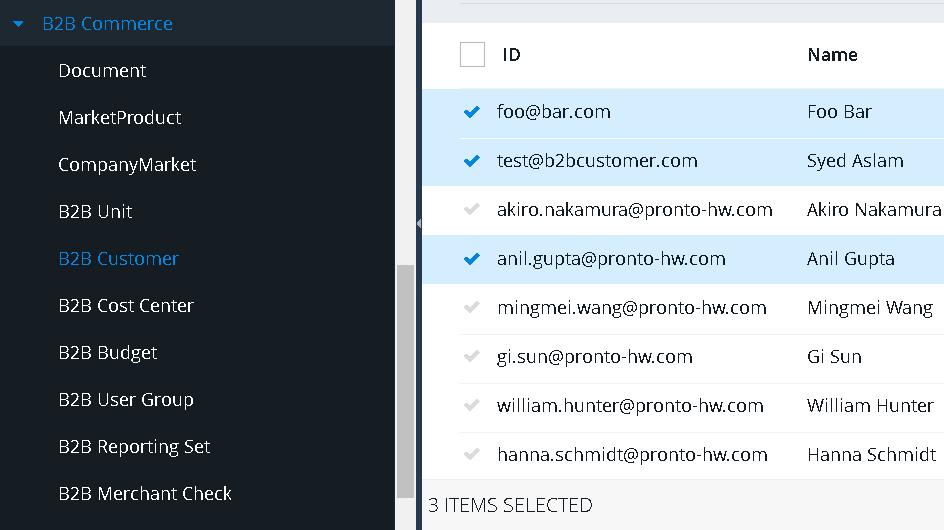Image resolution: width=944 pixels, height=530 pixels.
Task: Click gi.sun@pronto-hw.com ID text
Action: [x=595, y=357]
